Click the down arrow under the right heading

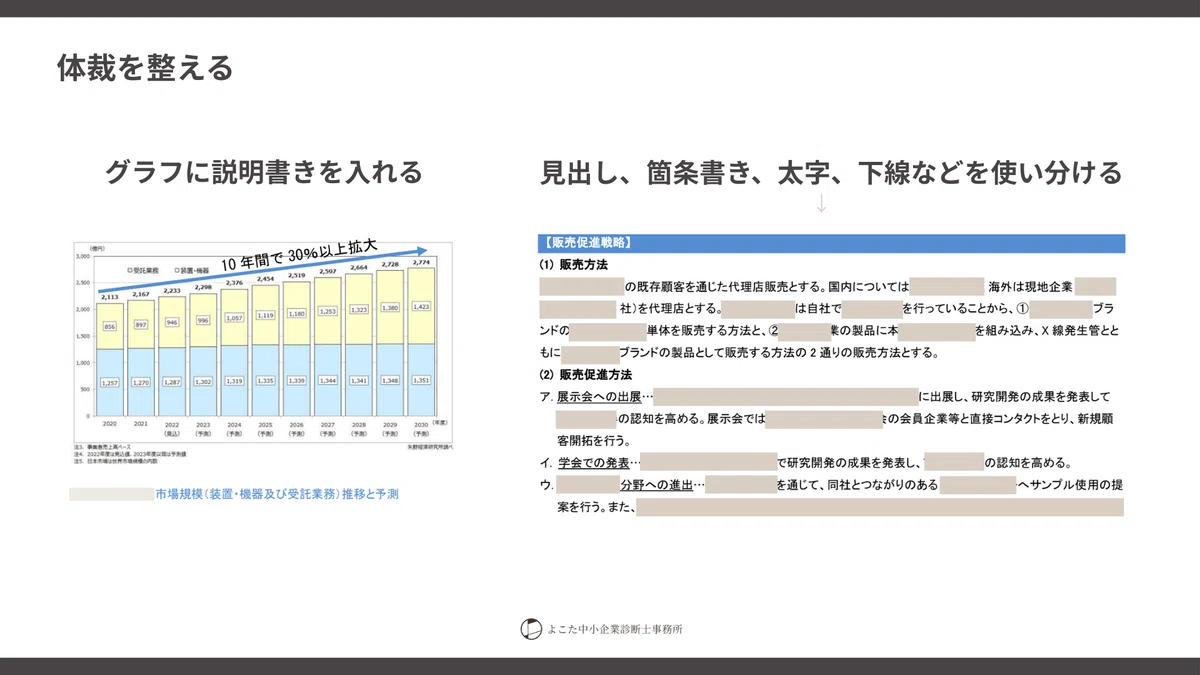tap(822, 203)
